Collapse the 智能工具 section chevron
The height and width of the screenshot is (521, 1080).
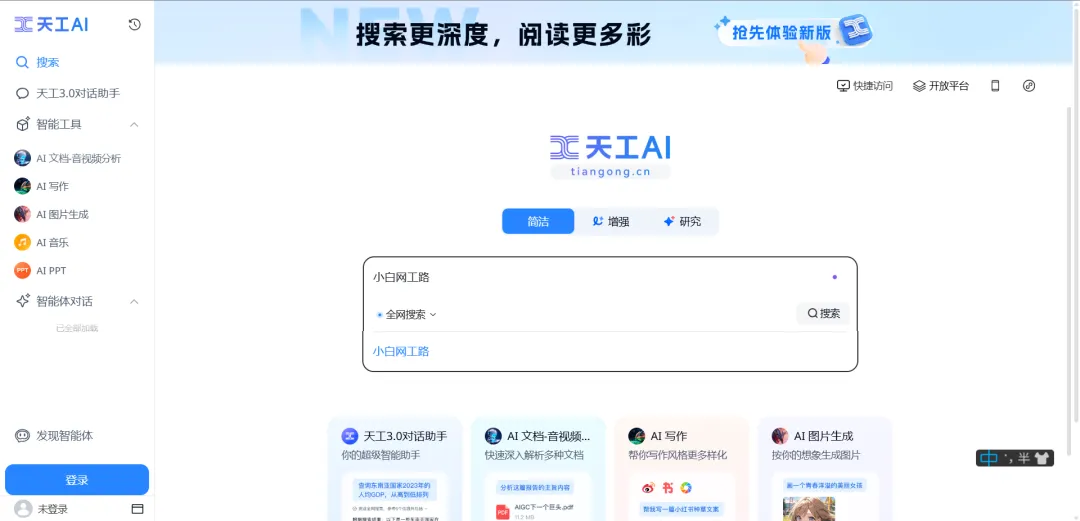coord(134,125)
